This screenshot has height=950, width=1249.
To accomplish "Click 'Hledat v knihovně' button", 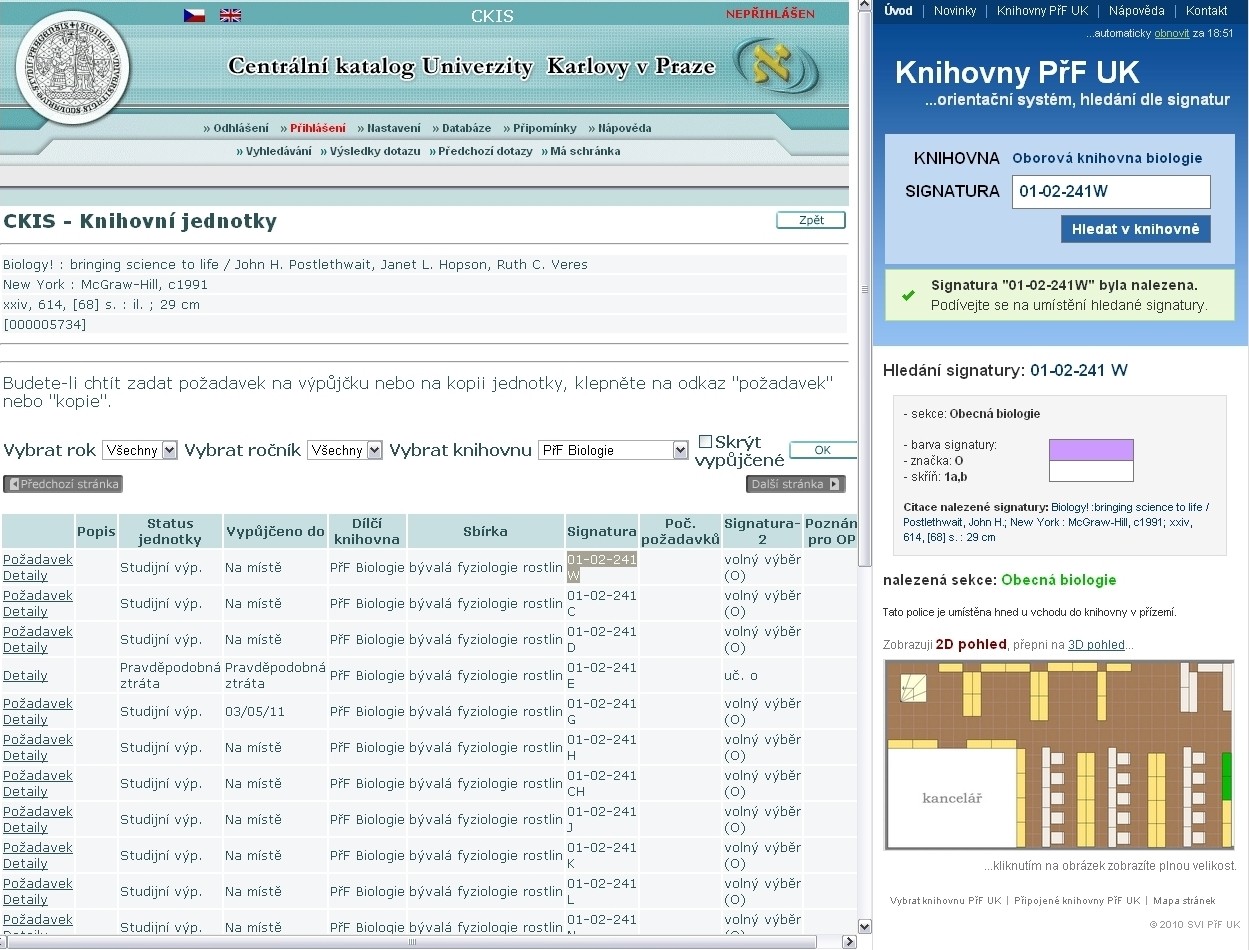I will (x=1135, y=229).
